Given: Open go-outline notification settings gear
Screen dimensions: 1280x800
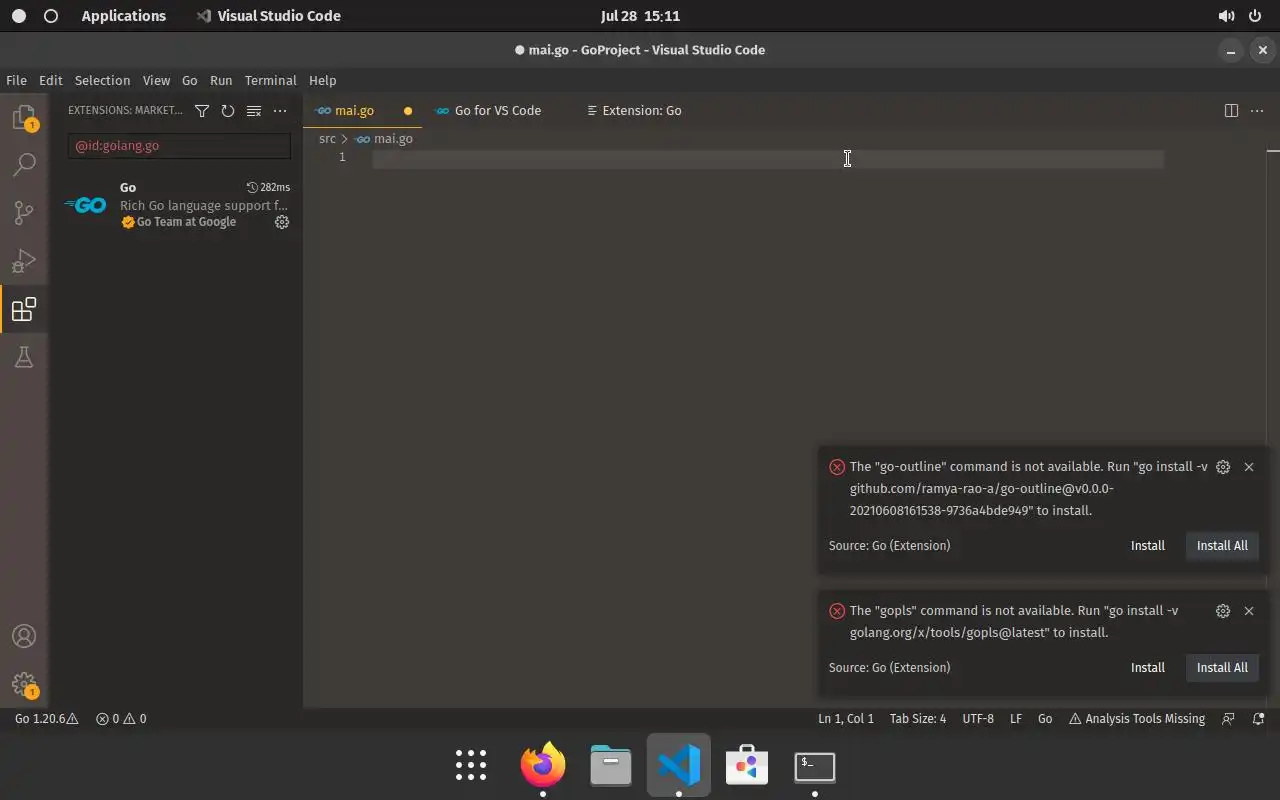Looking at the screenshot, I should point(1223,467).
